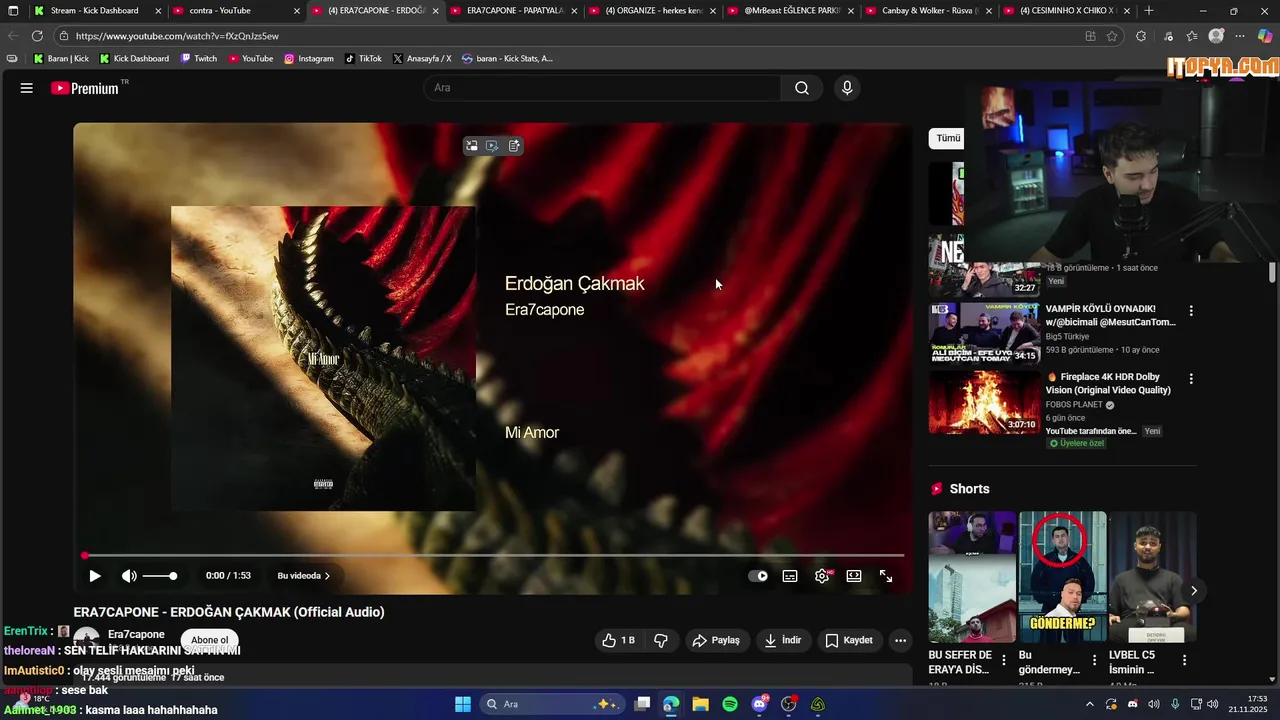
Task: Download video with İndir button
Action: pos(783,640)
